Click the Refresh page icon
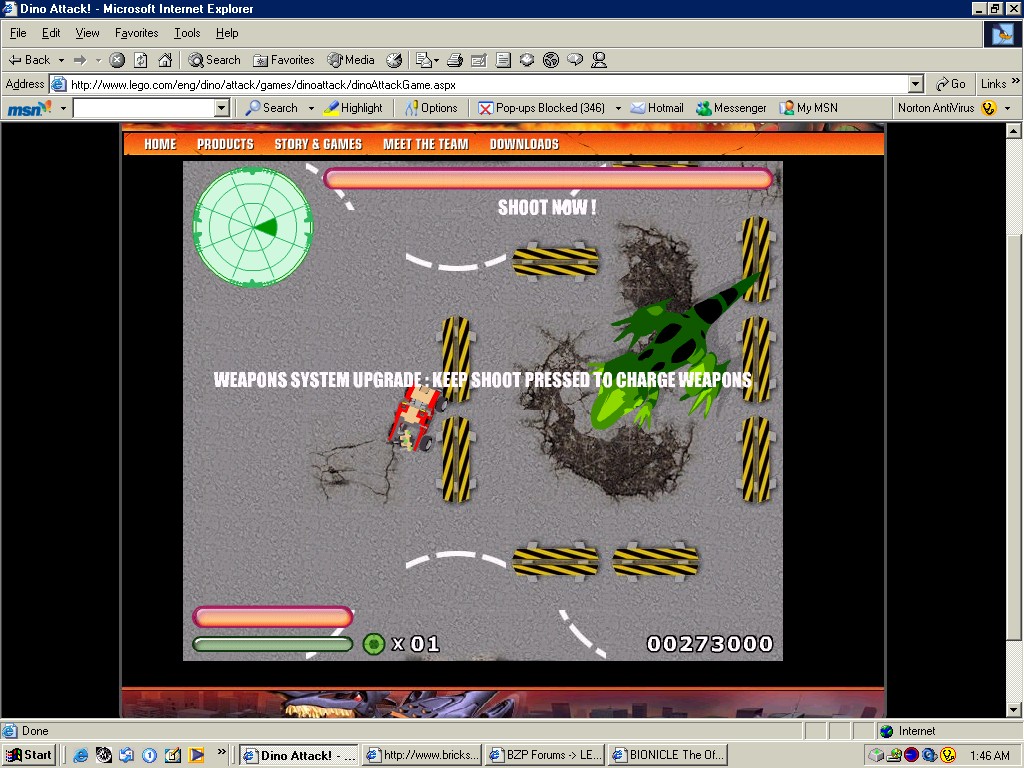This screenshot has width=1024, height=768. point(140,60)
